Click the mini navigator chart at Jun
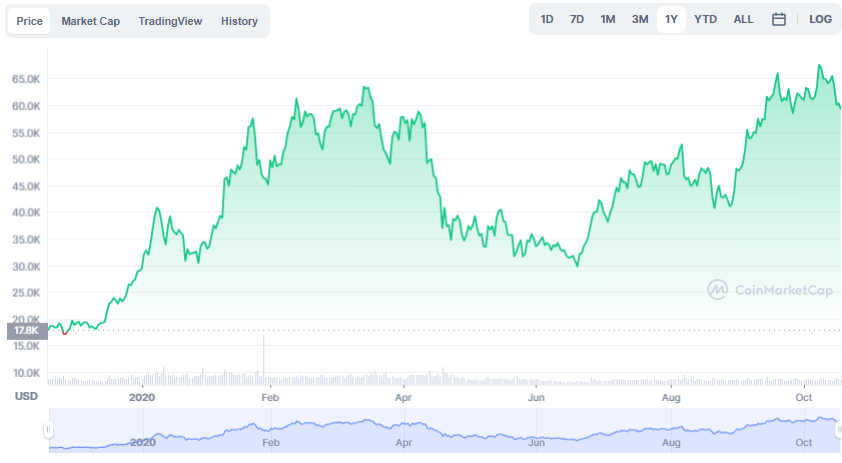 pos(536,431)
